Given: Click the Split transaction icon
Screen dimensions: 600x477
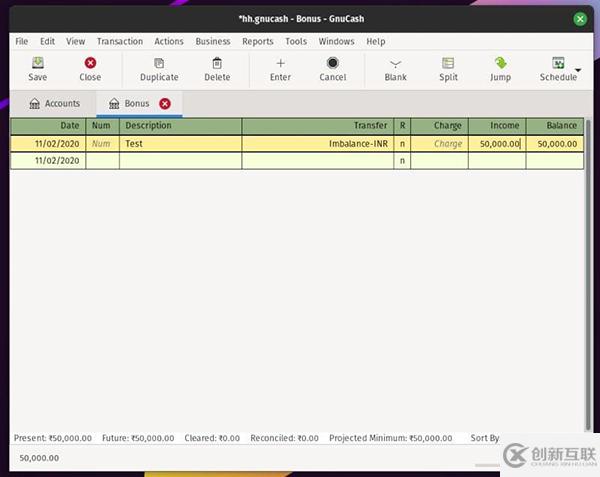Looking at the screenshot, I should point(448,63).
